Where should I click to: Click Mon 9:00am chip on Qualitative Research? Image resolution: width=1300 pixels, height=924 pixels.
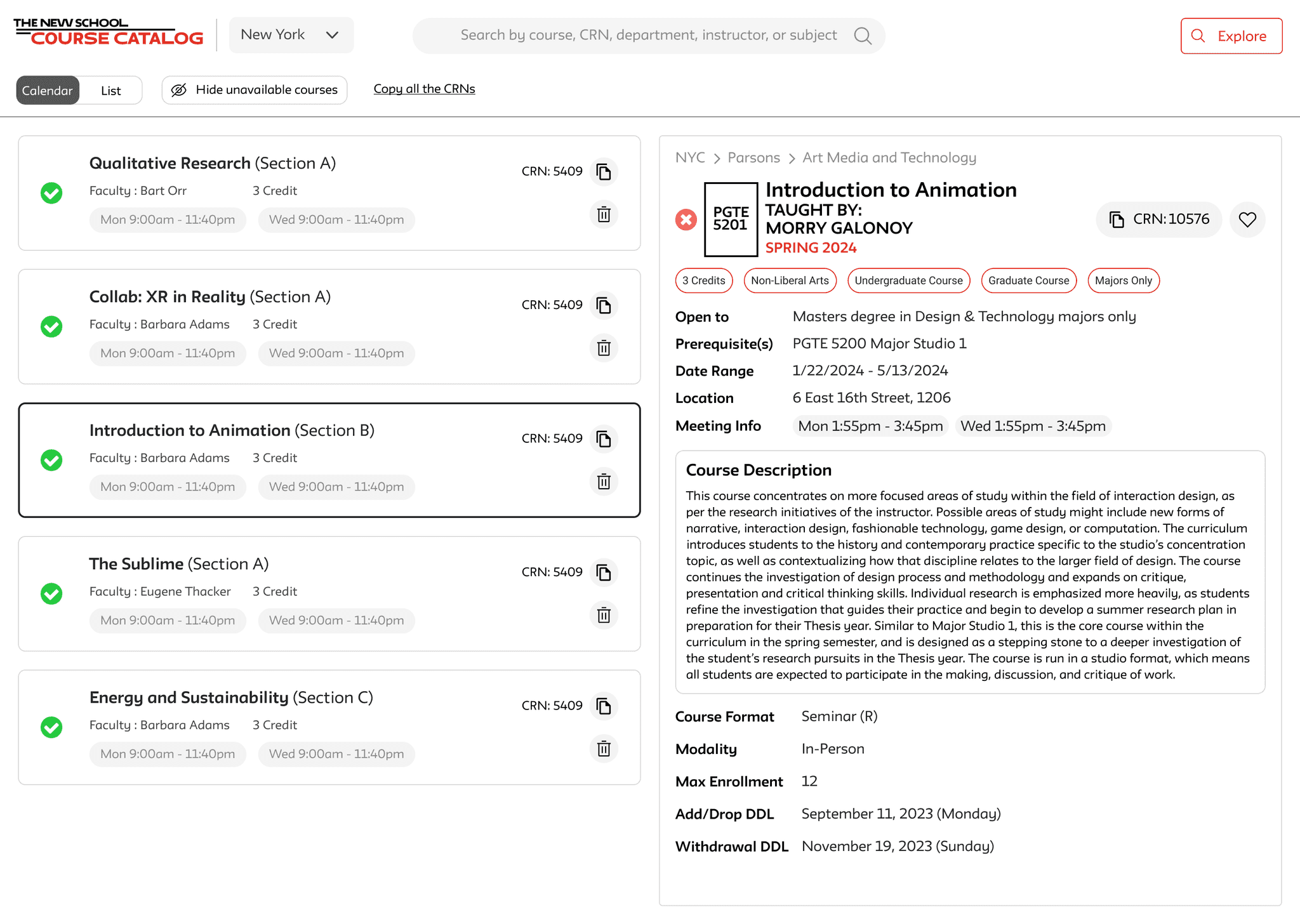[168, 220]
